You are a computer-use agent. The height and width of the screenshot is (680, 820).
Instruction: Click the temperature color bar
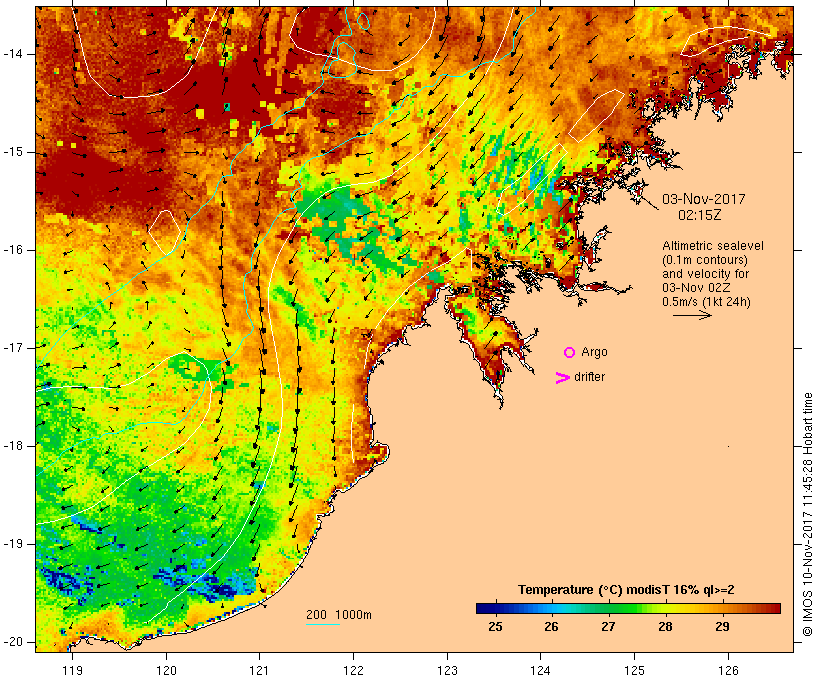pyautogui.click(x=628, y=608)
